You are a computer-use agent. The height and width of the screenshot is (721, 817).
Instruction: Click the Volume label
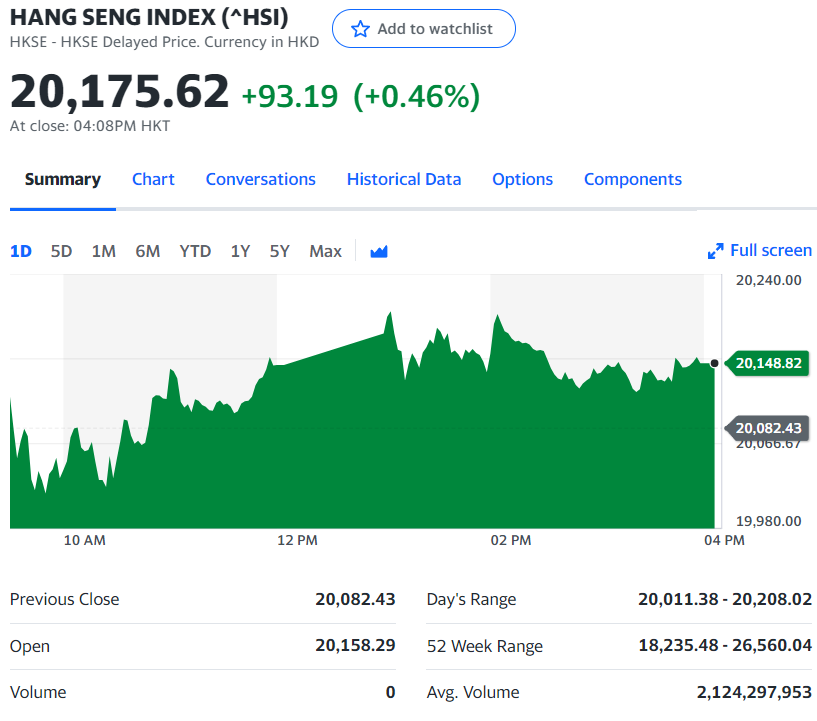tap(38, 692)
